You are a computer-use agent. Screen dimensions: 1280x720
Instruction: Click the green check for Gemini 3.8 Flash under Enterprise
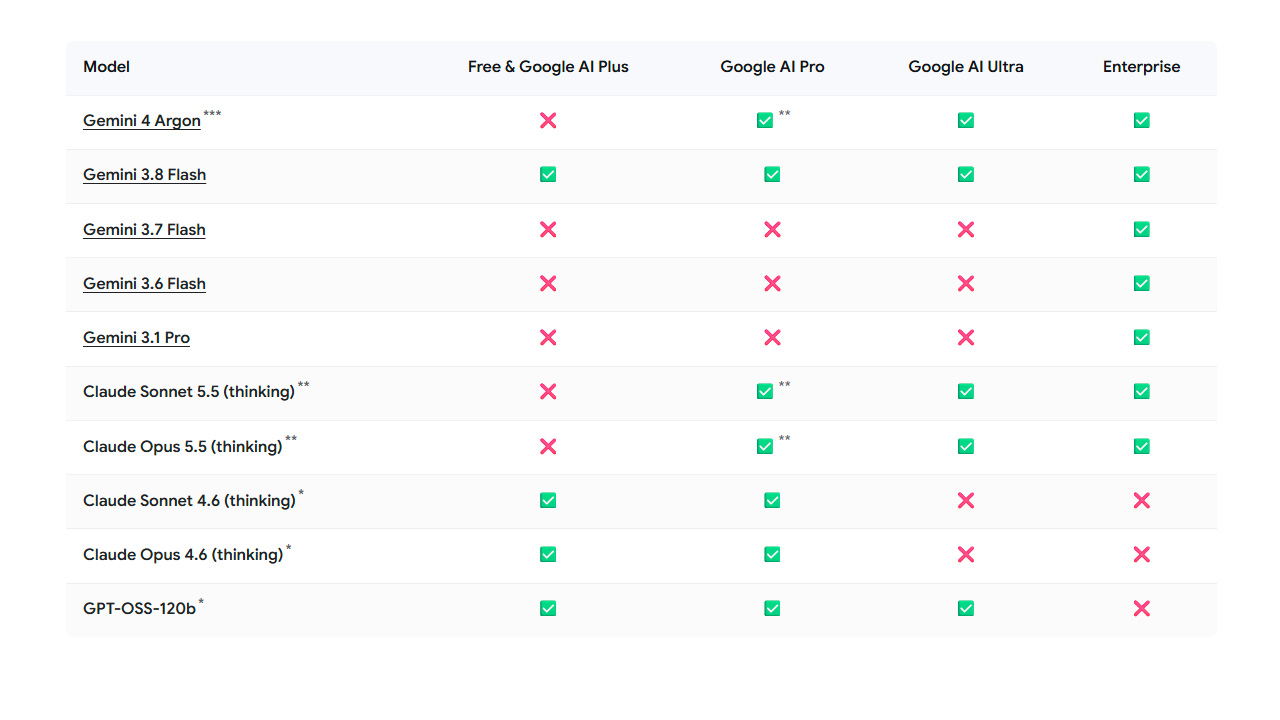coord(1142,175)
